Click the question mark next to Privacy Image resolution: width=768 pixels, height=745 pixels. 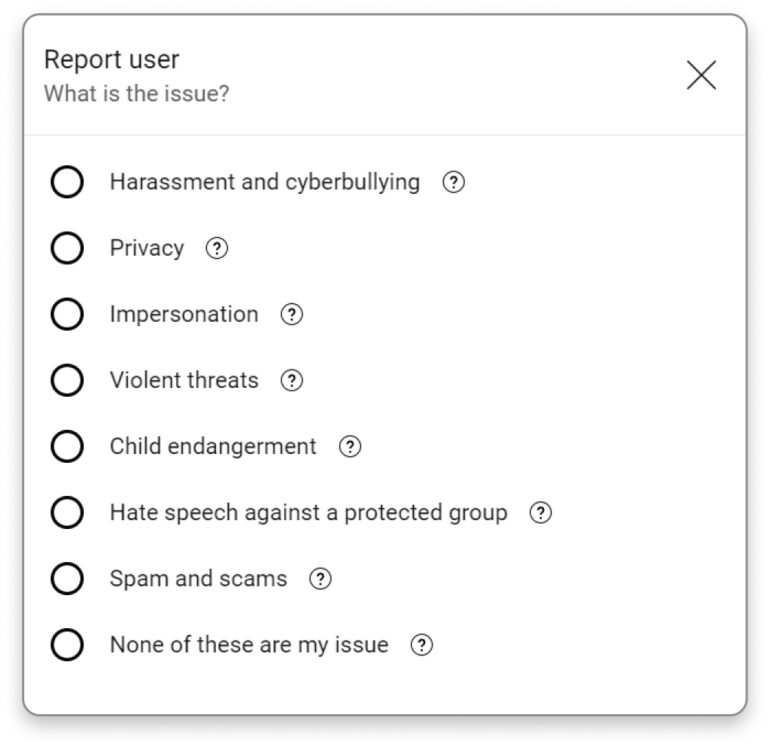tap(217, 248)
